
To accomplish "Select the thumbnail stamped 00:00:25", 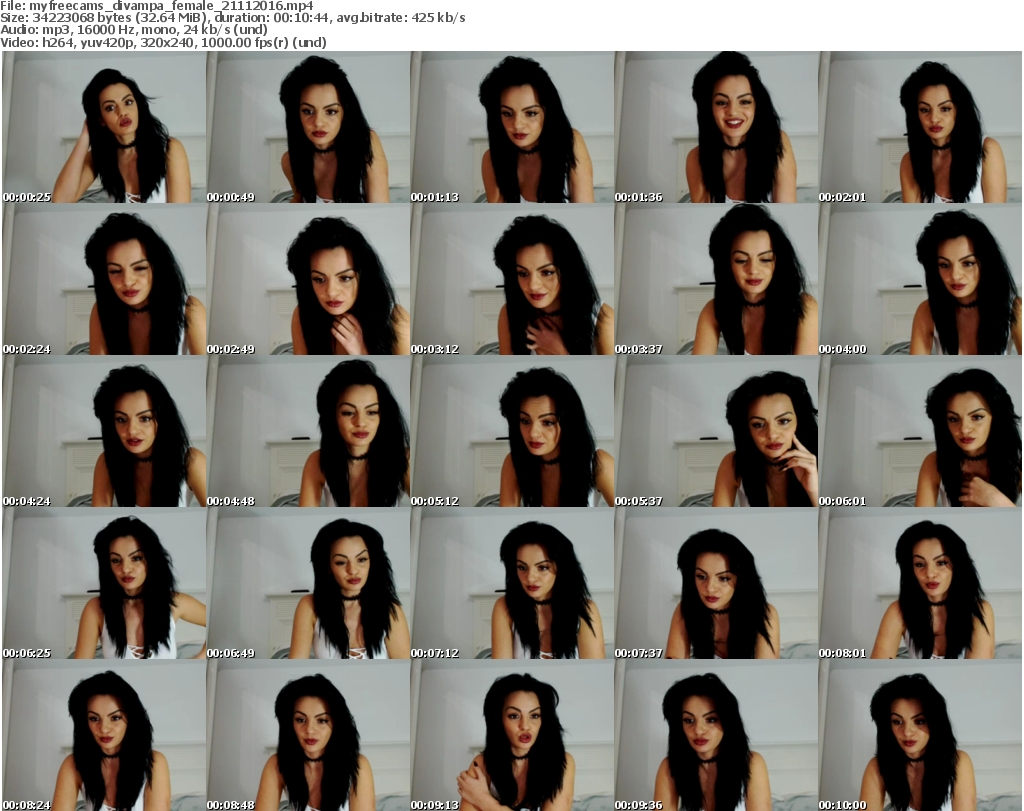I will click(x=104, y=127).
